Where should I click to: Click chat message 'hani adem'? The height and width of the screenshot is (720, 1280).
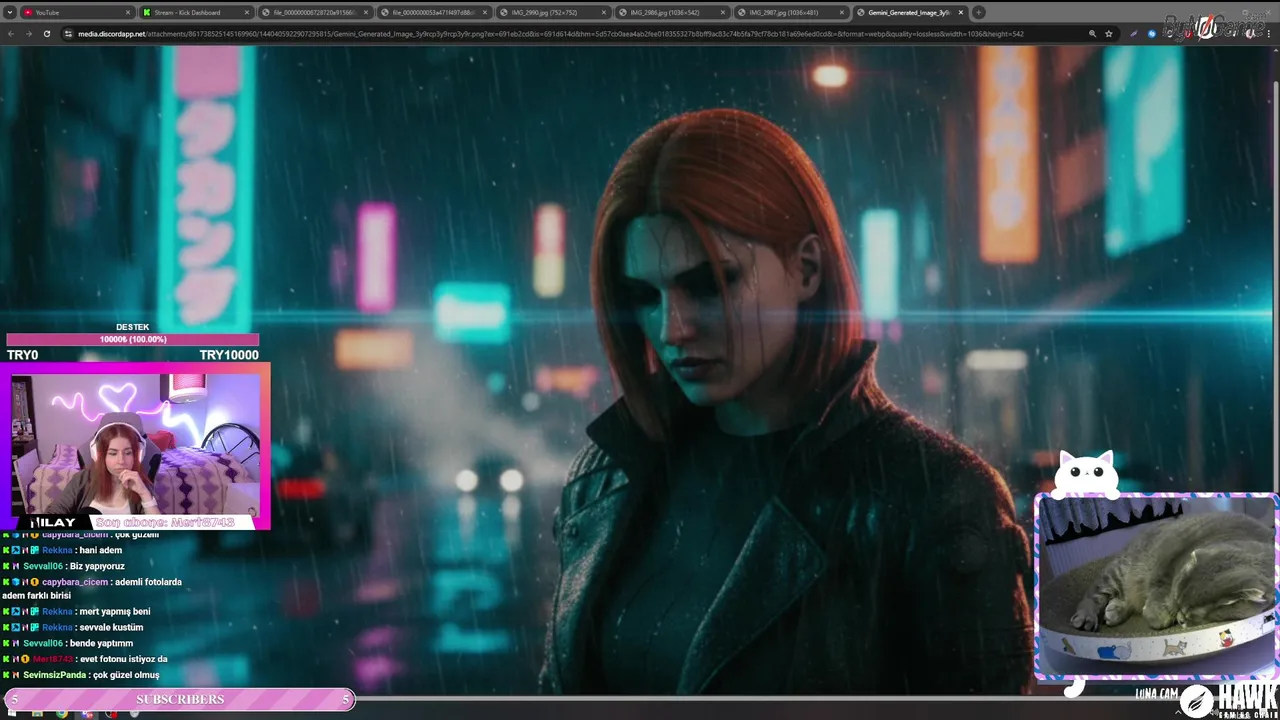pyautogui.click(x=100, y=550)
